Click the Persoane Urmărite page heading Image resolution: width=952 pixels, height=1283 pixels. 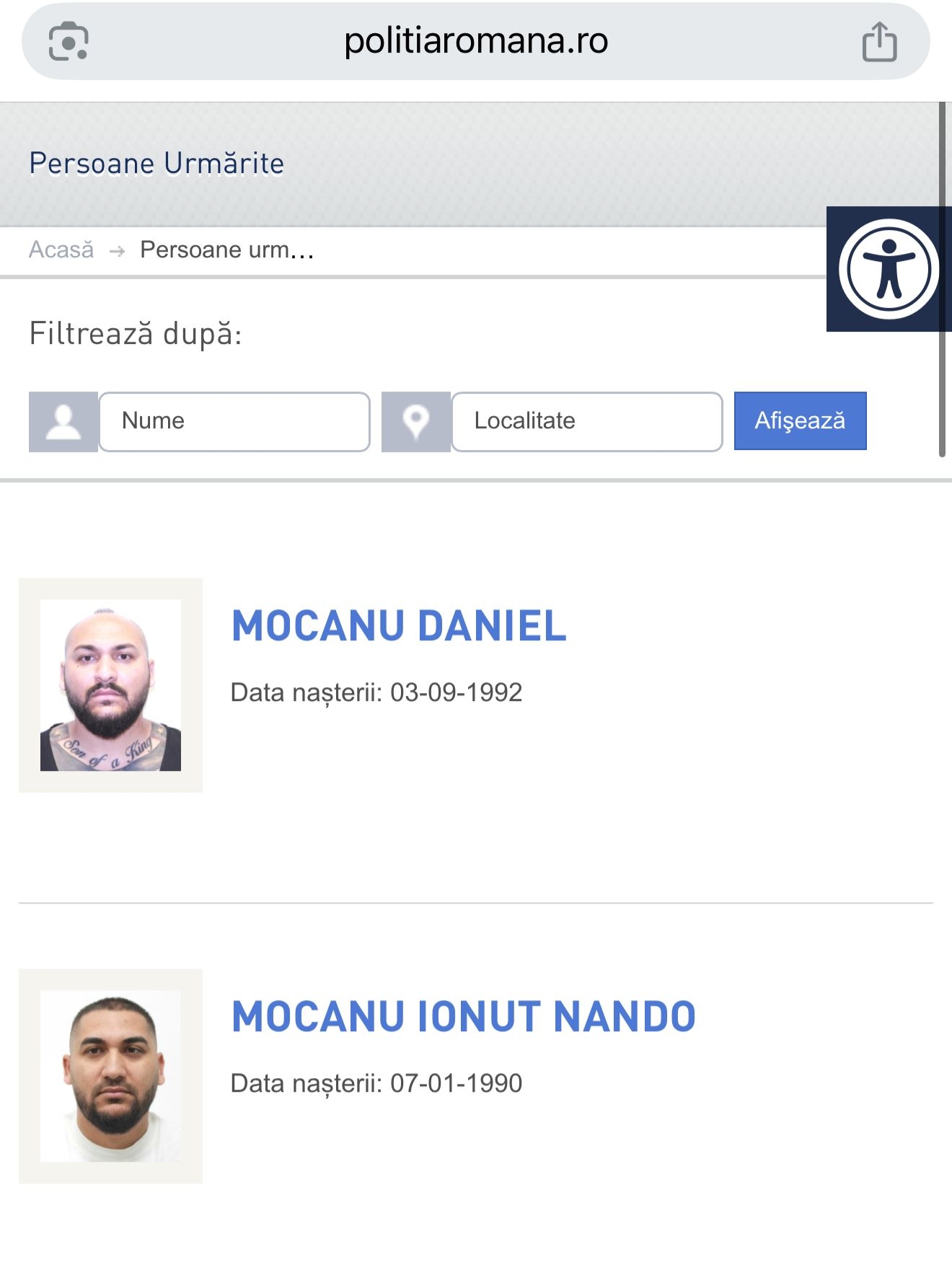[157, 164]
